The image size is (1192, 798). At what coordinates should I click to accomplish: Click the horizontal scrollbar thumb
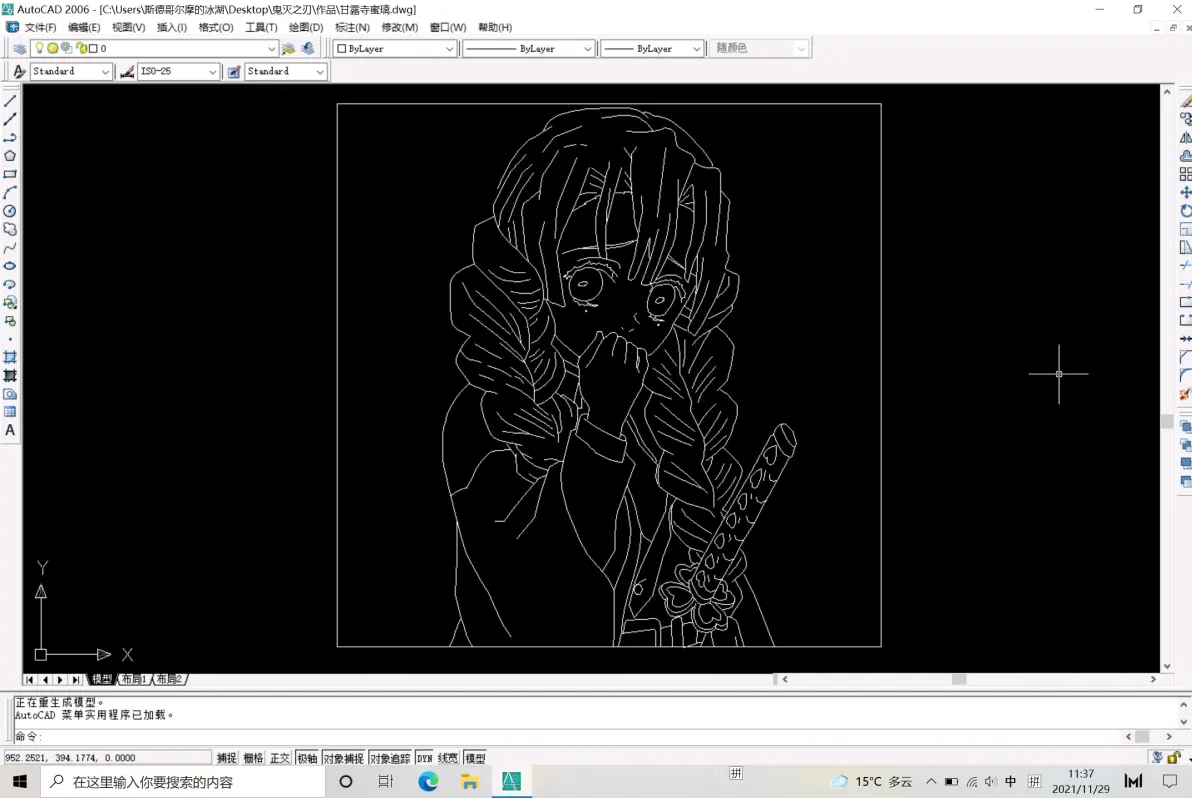click(x=959, y=679)
